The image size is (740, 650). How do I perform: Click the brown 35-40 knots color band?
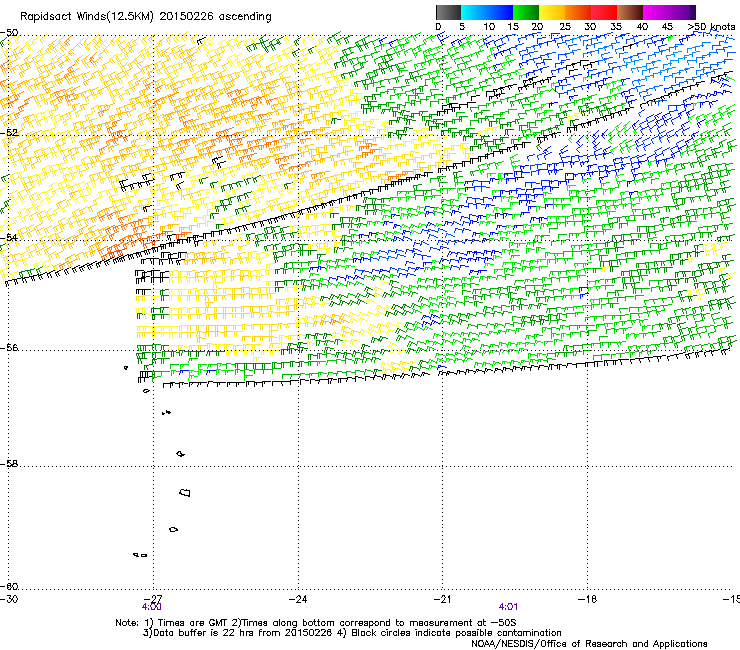(x=630, y=12)
